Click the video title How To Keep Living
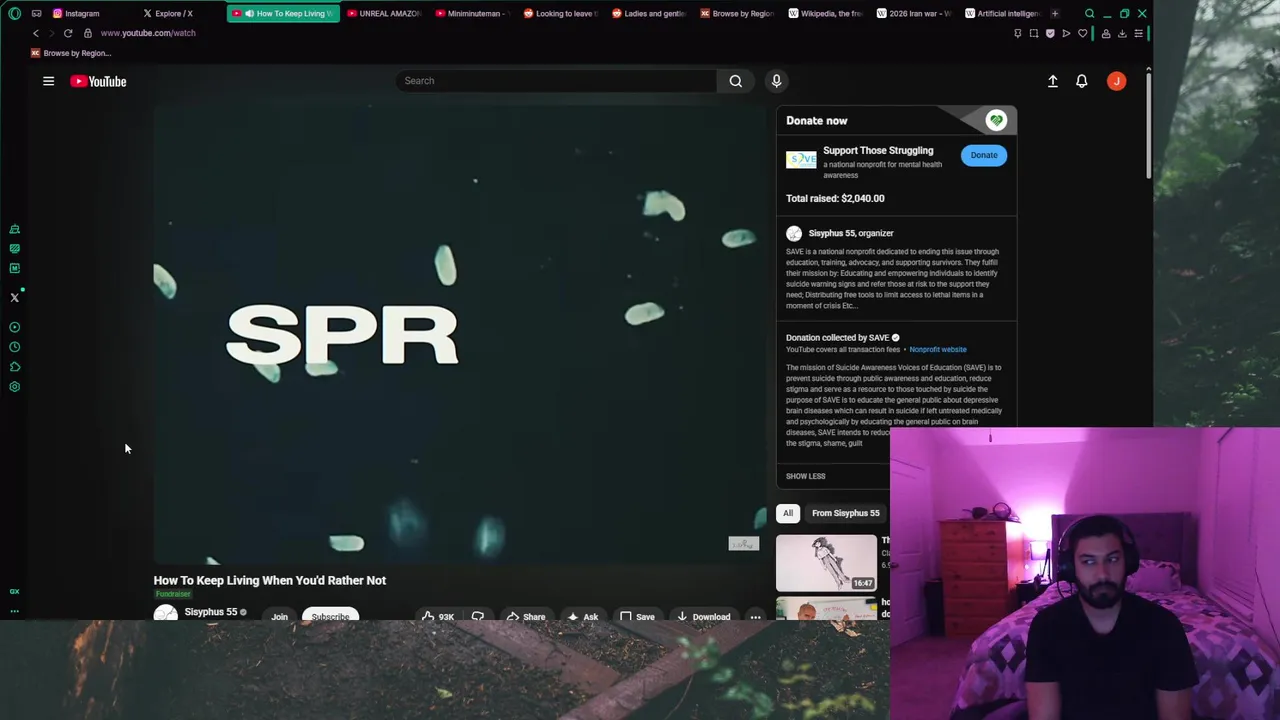Screen dimensions: 1280x720 (269, 580)
